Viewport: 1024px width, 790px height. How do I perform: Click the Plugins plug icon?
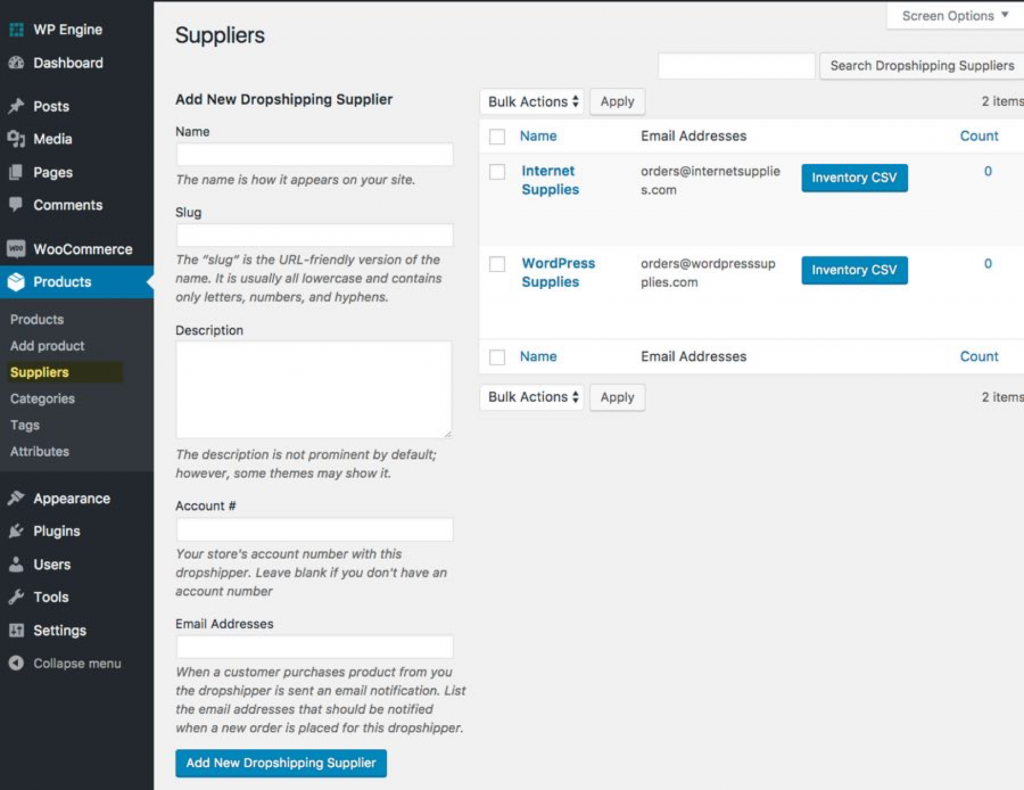coord(16,531)
